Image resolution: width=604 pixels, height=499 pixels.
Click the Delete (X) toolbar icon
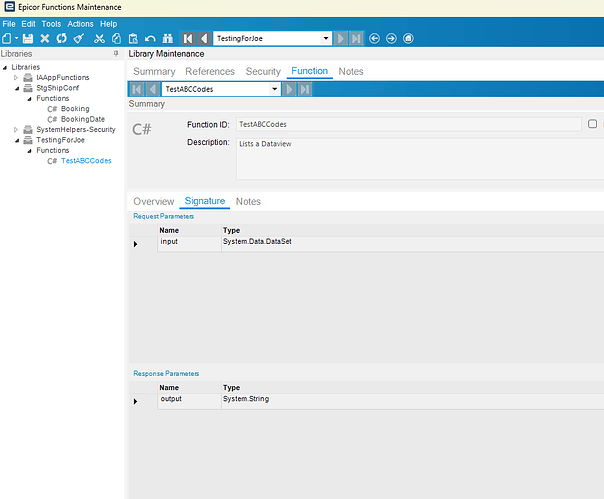tap(45, 38)
